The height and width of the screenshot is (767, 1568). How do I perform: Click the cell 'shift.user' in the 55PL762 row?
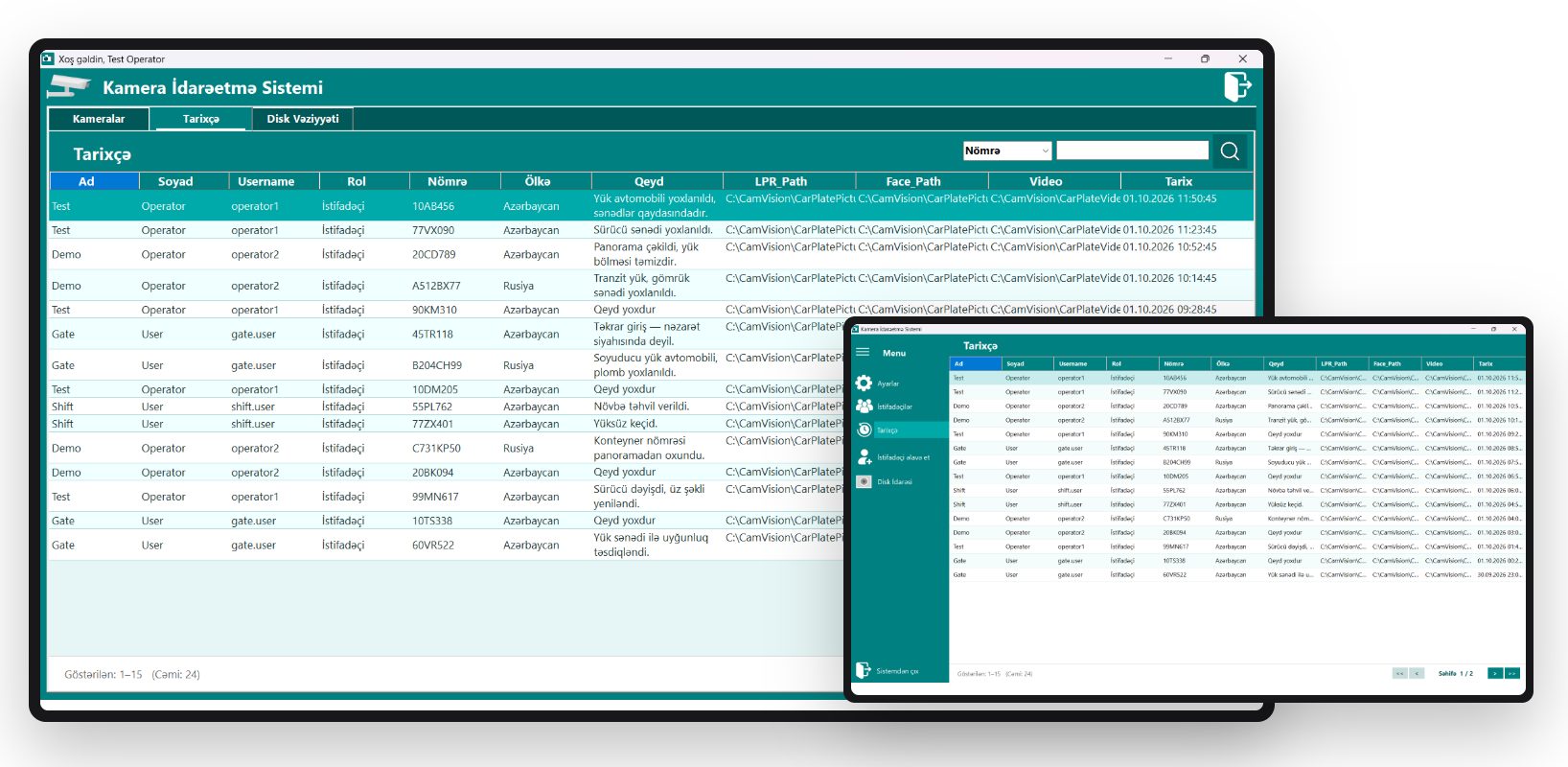coord(253,407)
